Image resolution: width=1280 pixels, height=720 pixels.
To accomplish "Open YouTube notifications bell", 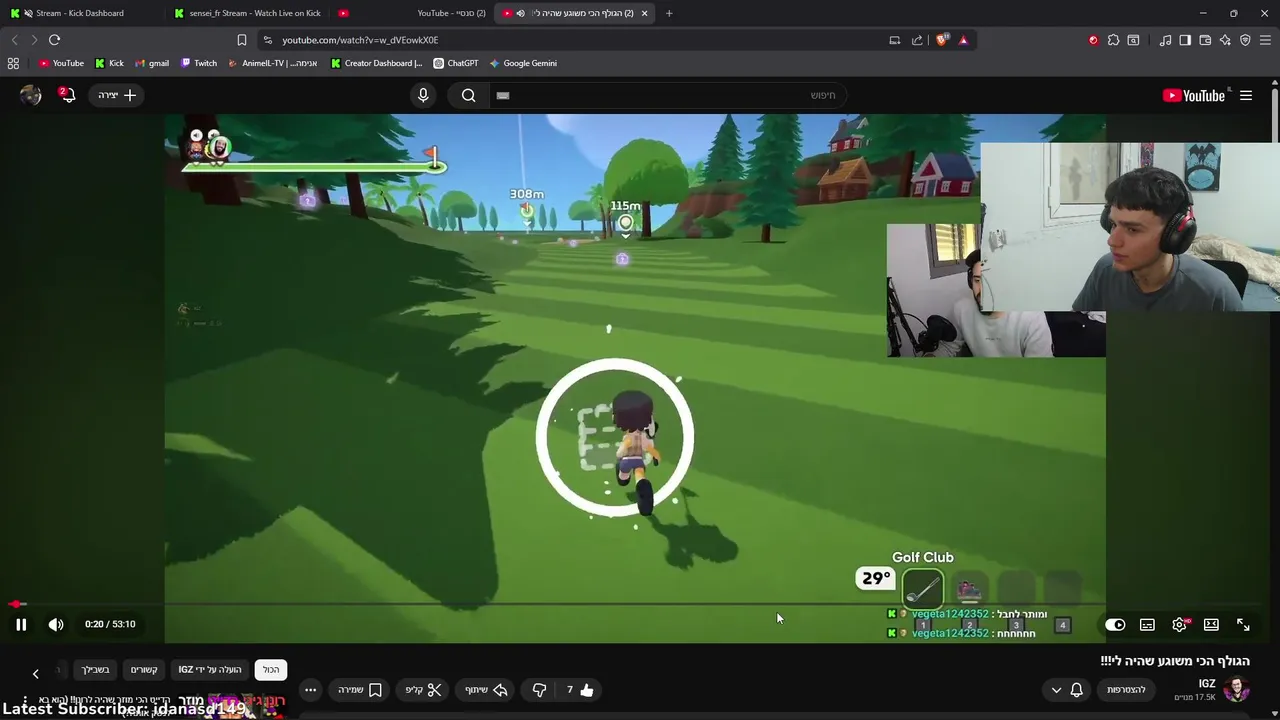I will 67,95.
